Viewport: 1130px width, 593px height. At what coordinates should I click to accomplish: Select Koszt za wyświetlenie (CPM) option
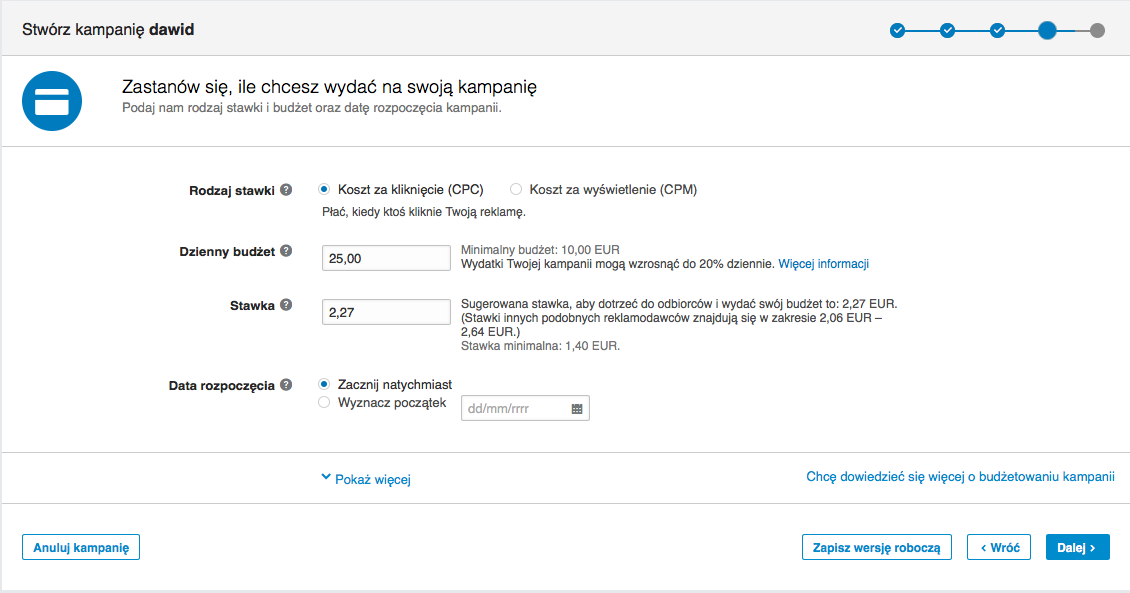coord(516,189)
